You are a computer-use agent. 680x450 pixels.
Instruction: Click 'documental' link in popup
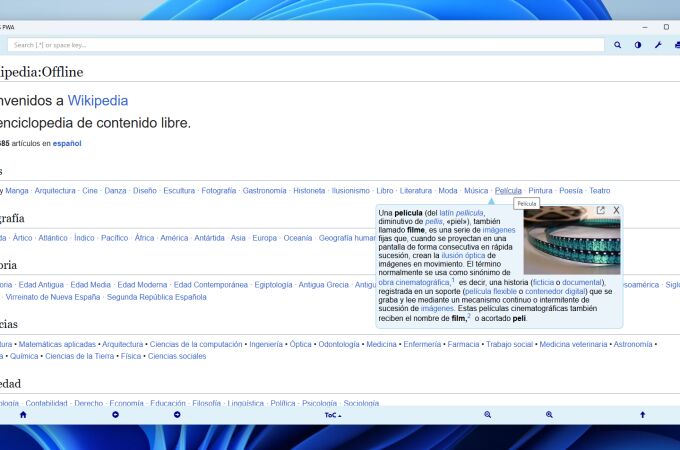(584, 283)
